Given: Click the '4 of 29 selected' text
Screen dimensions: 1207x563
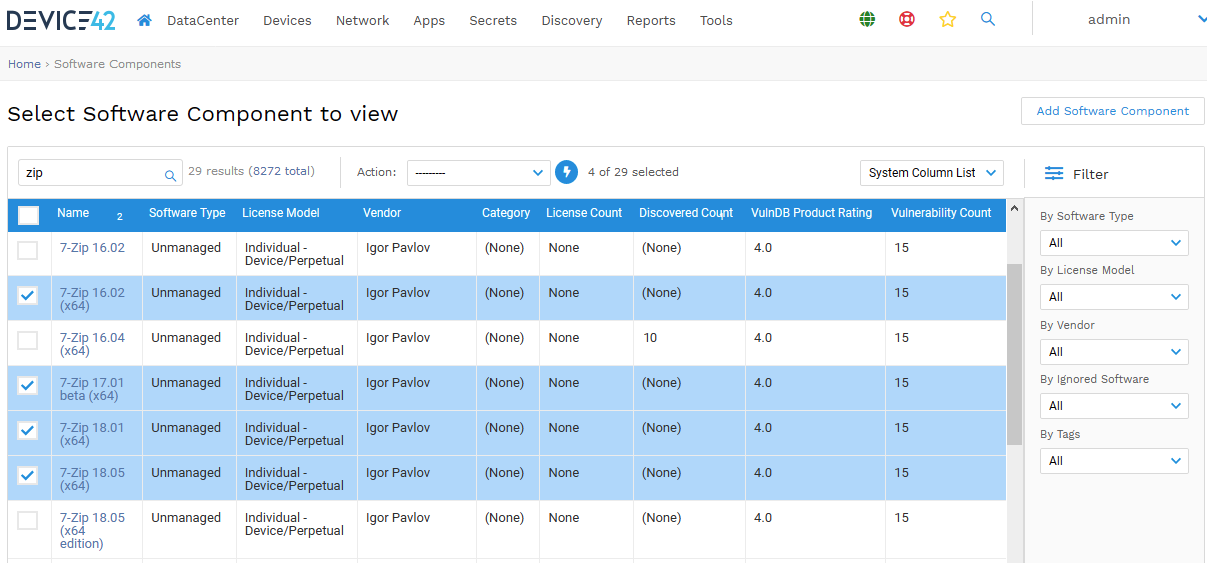Looking at the screenshot, I should pos(633,172).
